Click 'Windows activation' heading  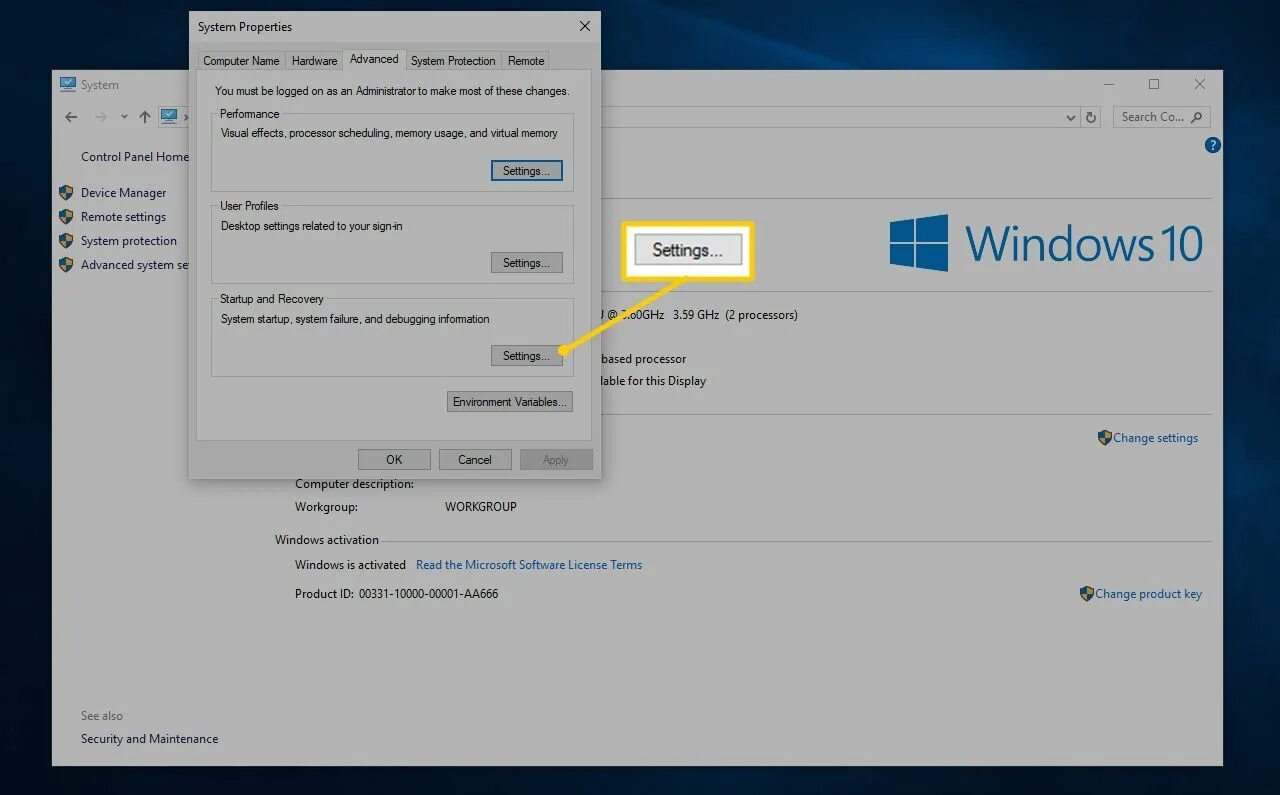pos(327,540)
